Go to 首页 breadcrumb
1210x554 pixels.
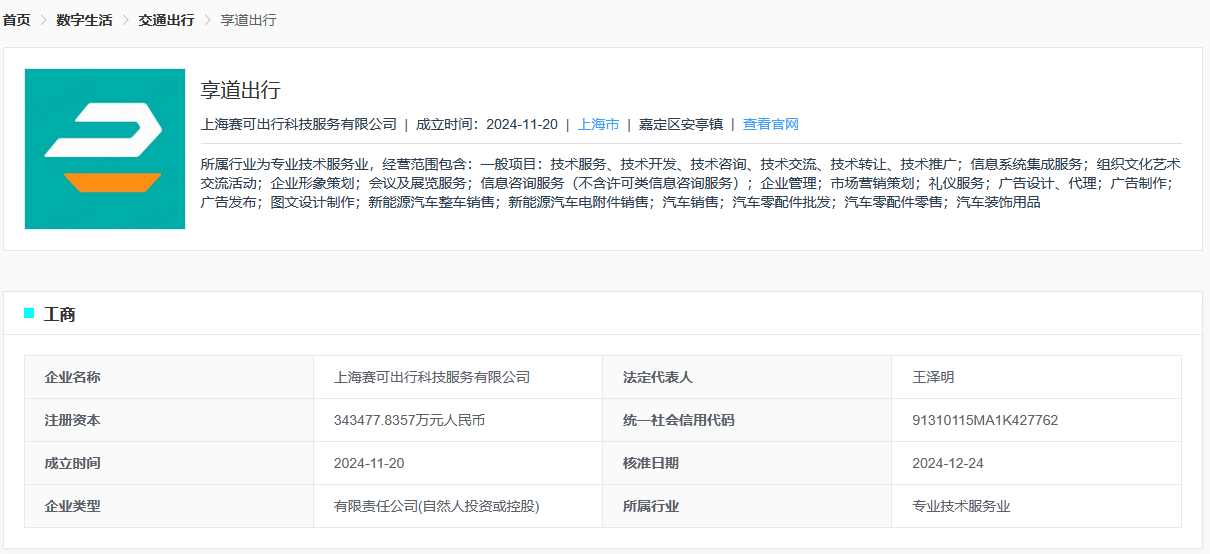coord(16,20)
